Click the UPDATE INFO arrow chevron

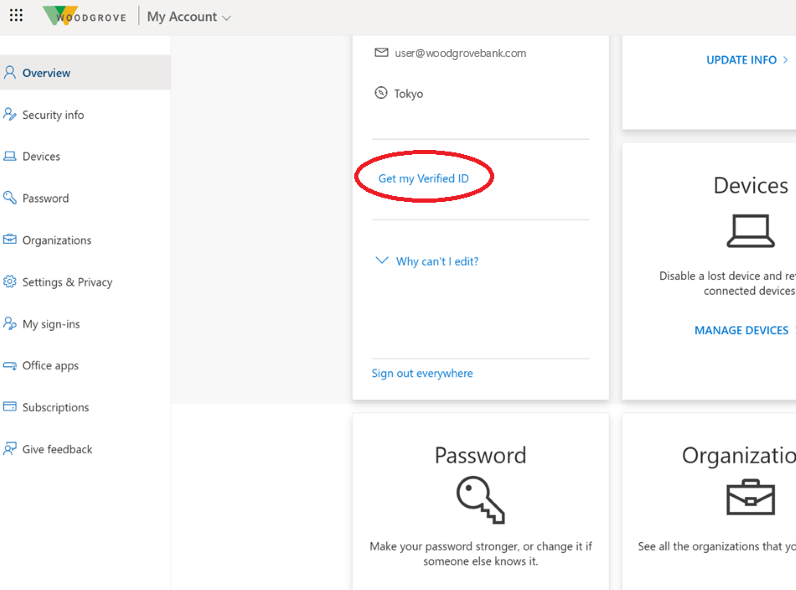[785, 60]
